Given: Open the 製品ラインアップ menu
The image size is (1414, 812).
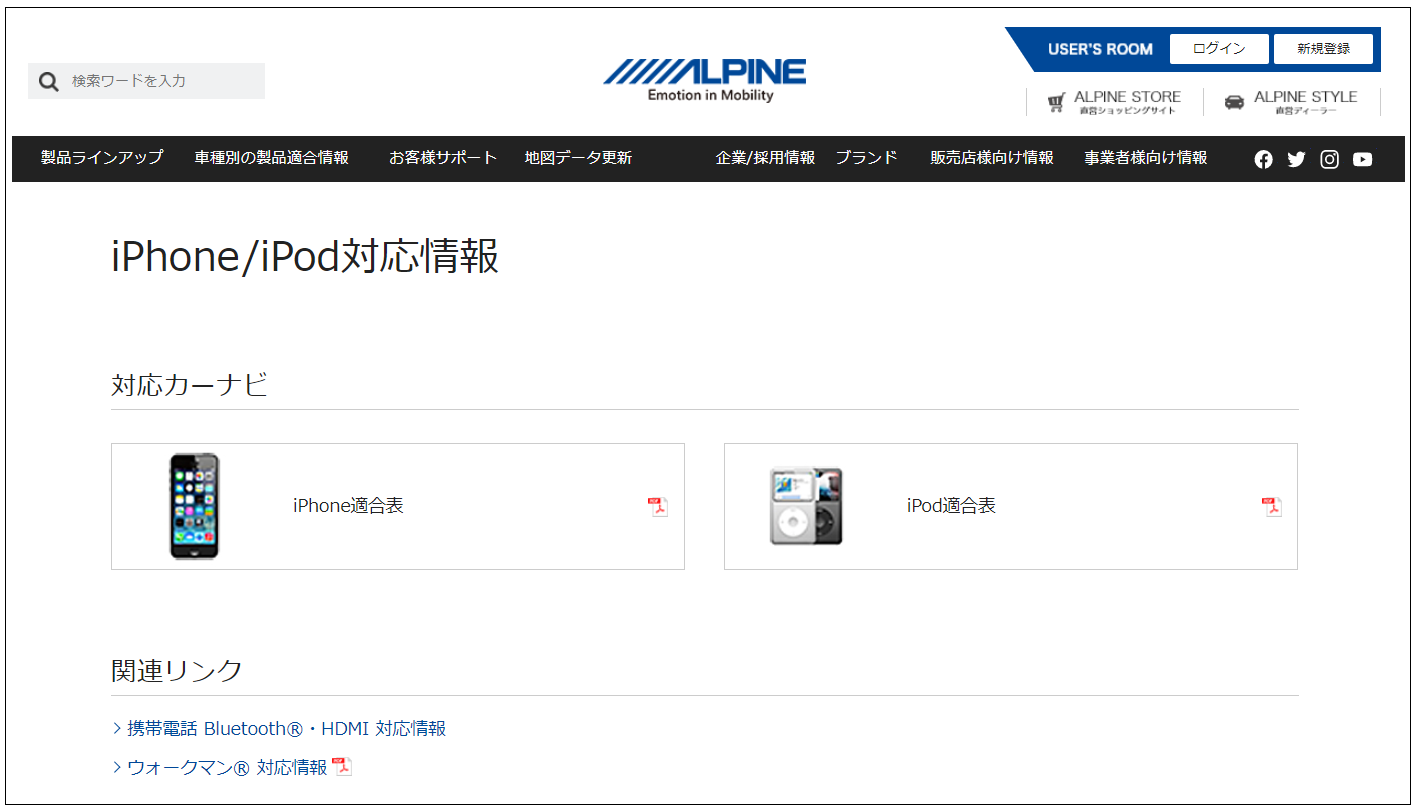Looking at the screenshot, I should (x=102, y=158).
